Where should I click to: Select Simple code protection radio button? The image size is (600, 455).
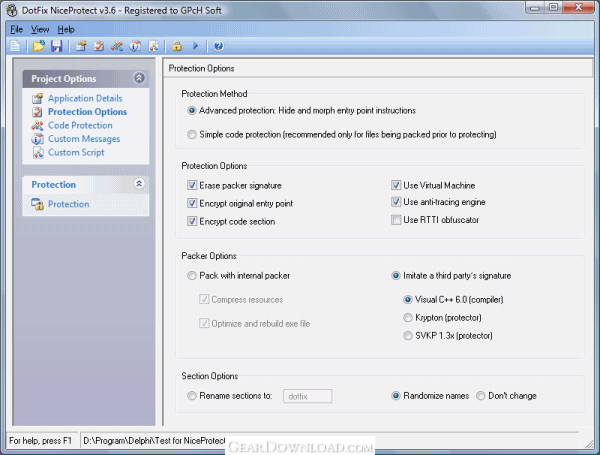tap(192, 135)
